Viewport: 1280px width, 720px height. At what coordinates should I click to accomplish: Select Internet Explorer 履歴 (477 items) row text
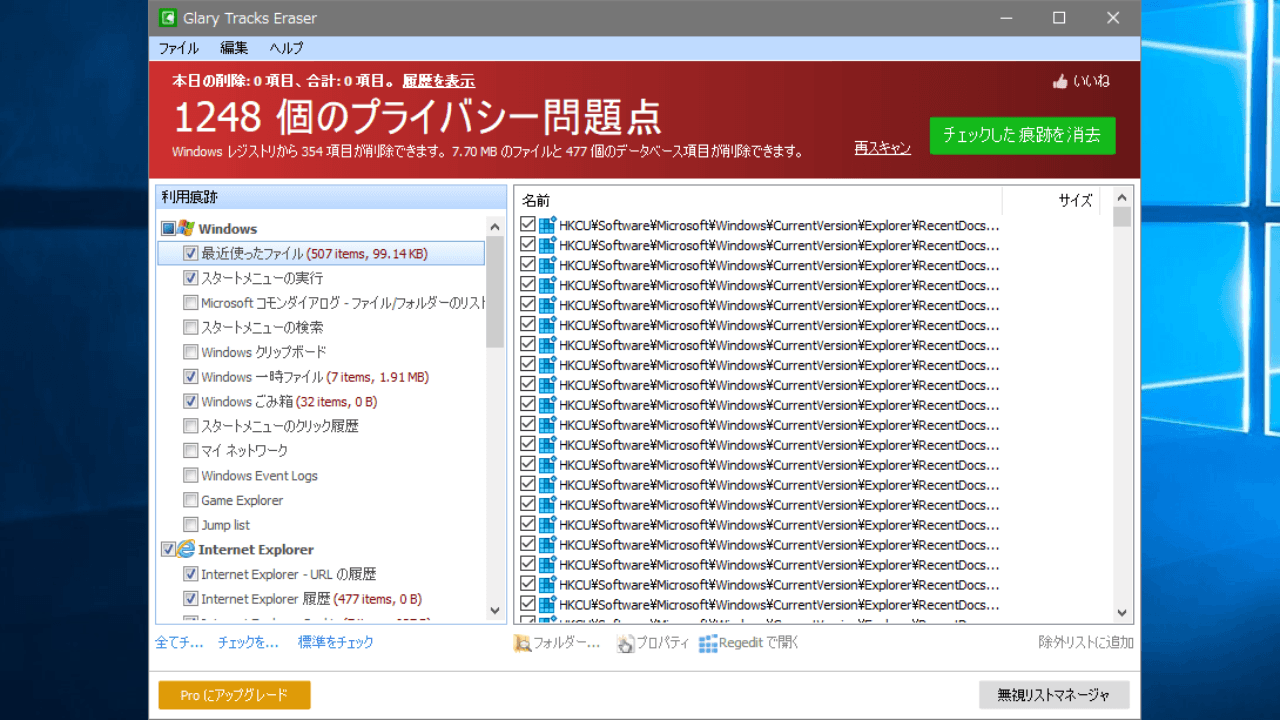click(311, 599)
